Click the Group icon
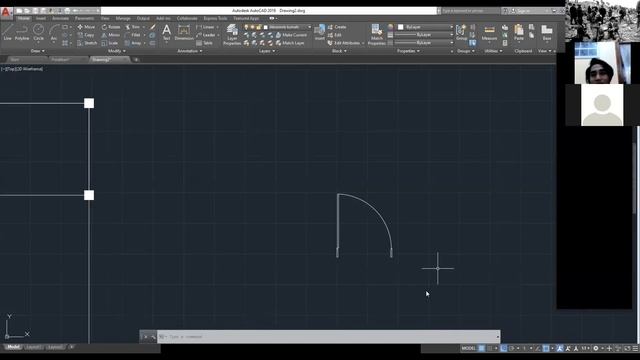The width and height of the screenshot is (640, 360). 462,32
